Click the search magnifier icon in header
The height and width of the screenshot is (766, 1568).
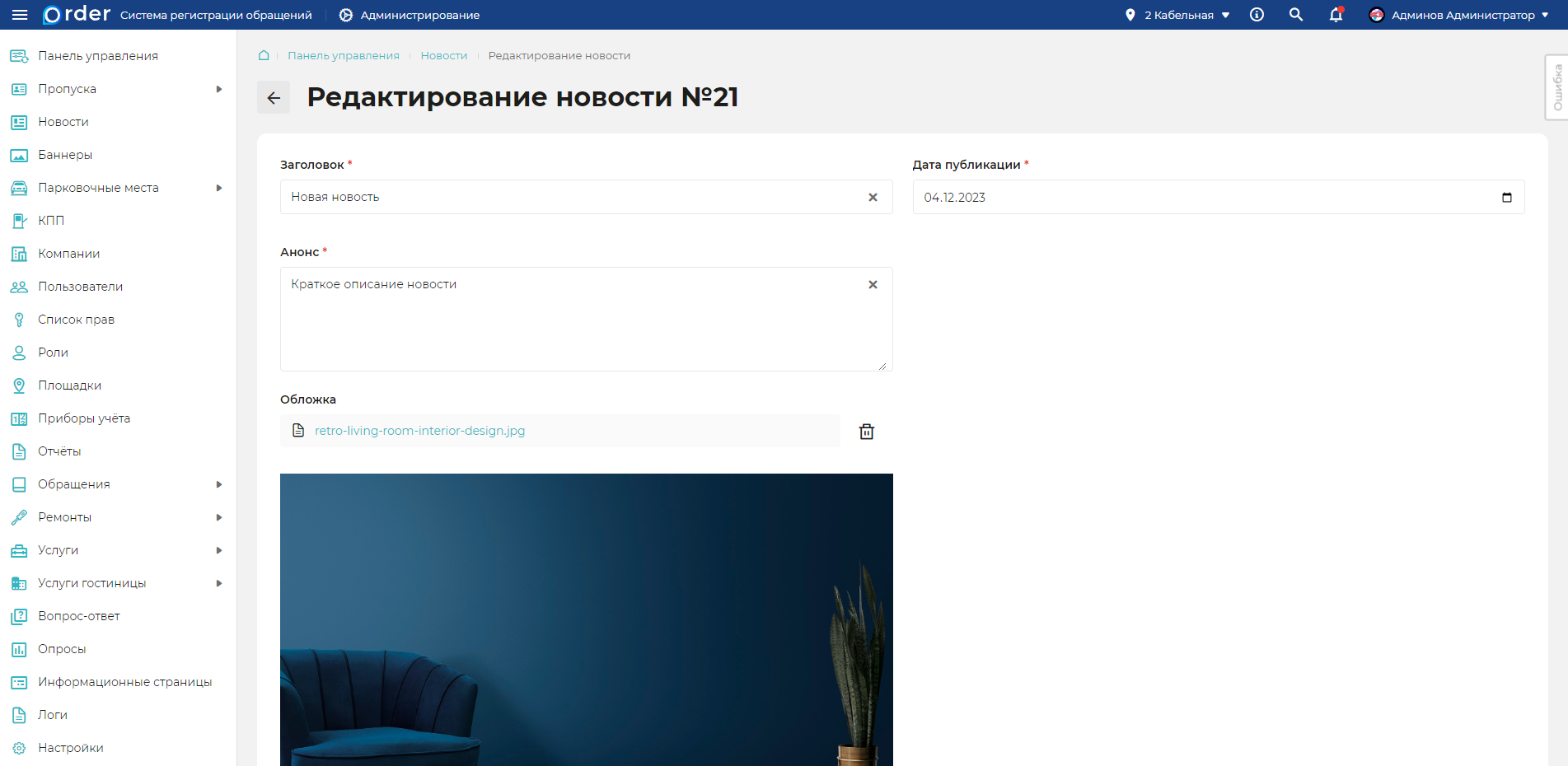[x=1295, y=14]
